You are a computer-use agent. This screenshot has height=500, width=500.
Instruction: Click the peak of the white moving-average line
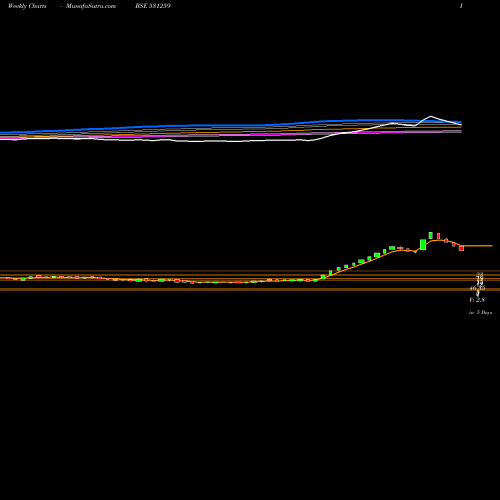431,116
